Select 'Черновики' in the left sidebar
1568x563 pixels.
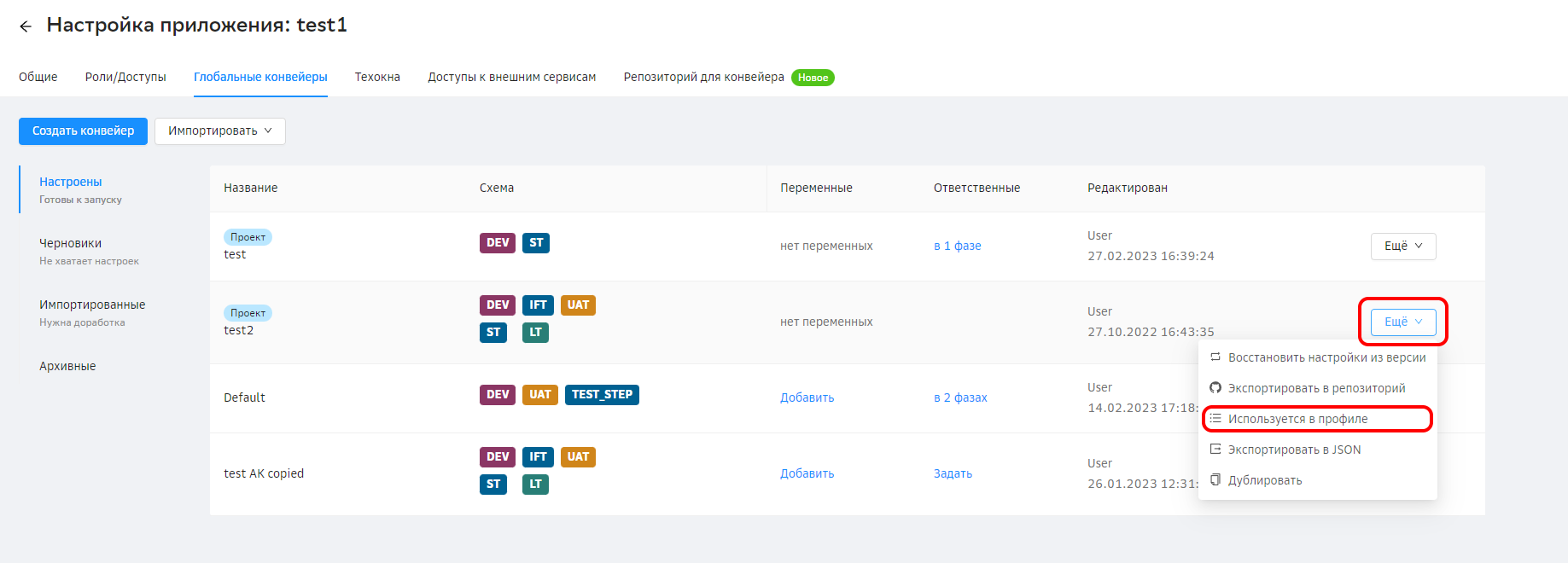click(x=71, y=243)
